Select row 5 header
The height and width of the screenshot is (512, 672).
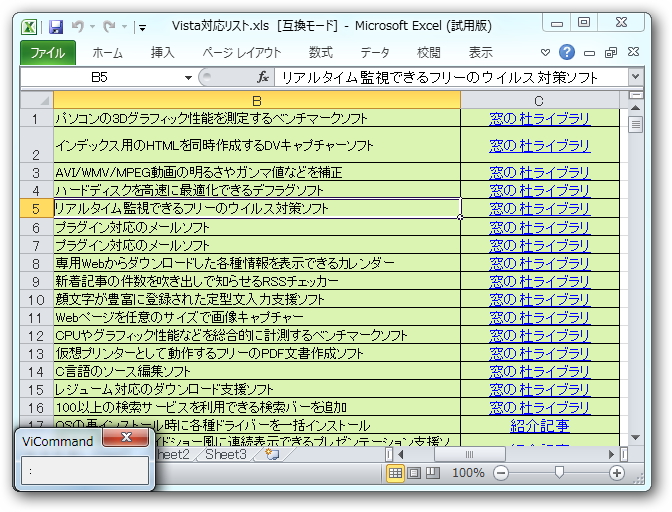(x=36, y=209)
